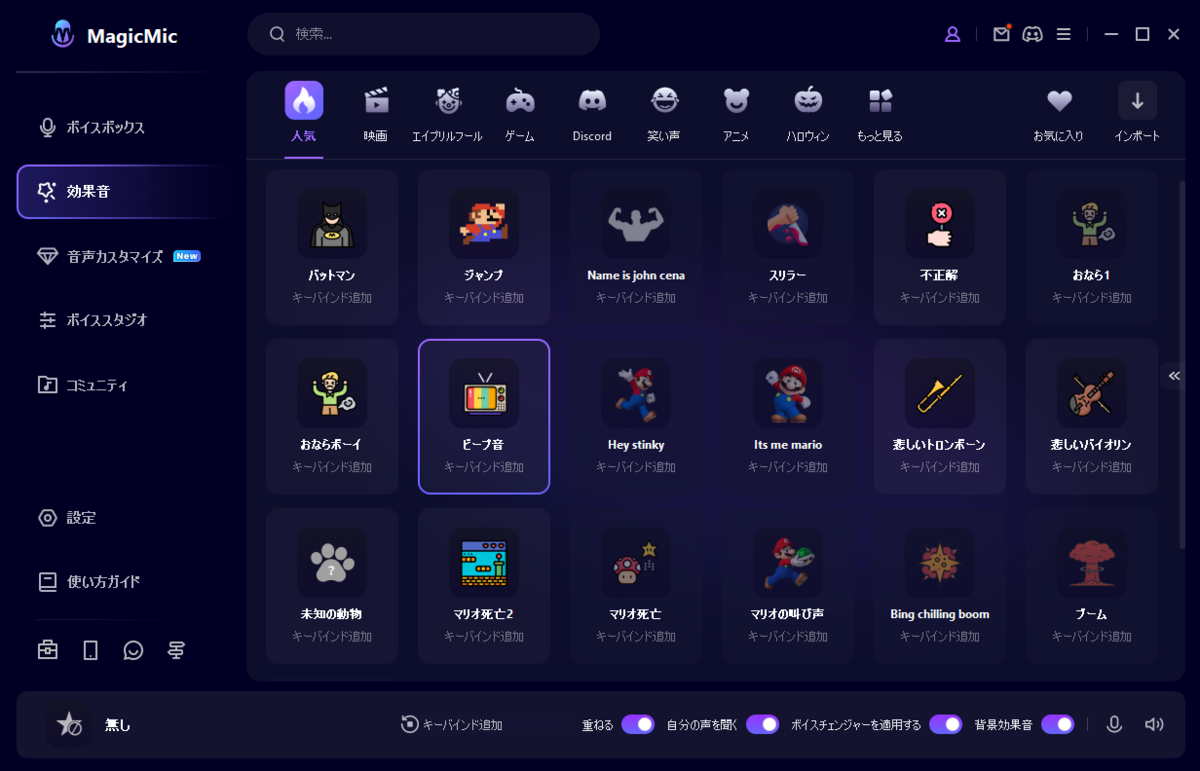The width and height of the screenshot is (1200, 771).
Task: Mute the microphone icon in bottom bar
Action: tap(1114, 725)
